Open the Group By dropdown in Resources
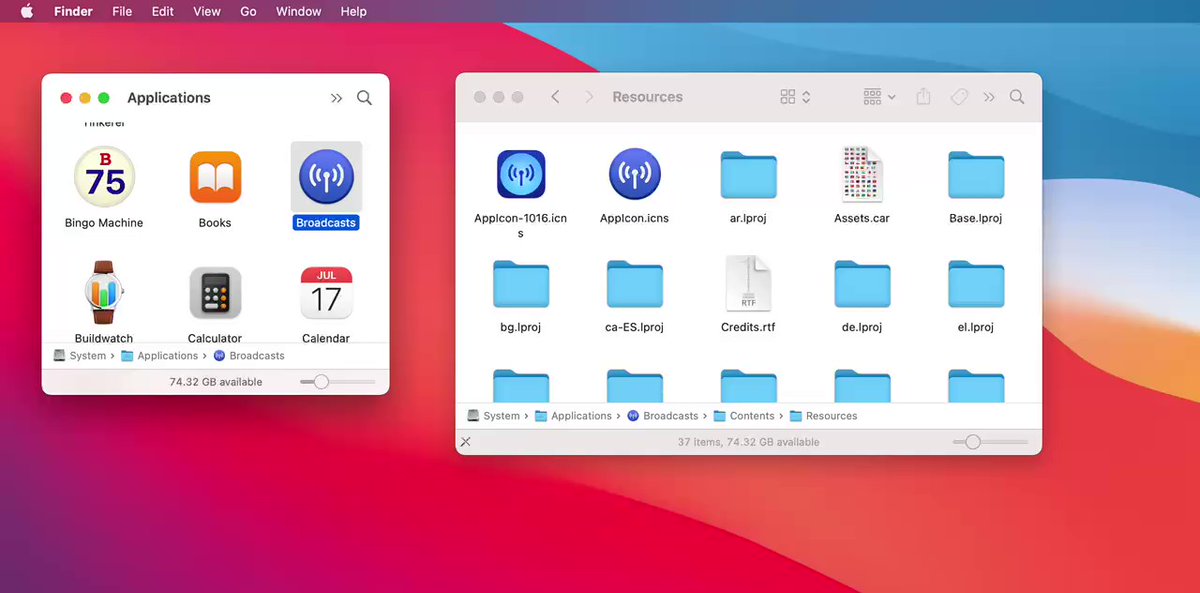Viewport: 1200px width, 593px height. (879, 97)
